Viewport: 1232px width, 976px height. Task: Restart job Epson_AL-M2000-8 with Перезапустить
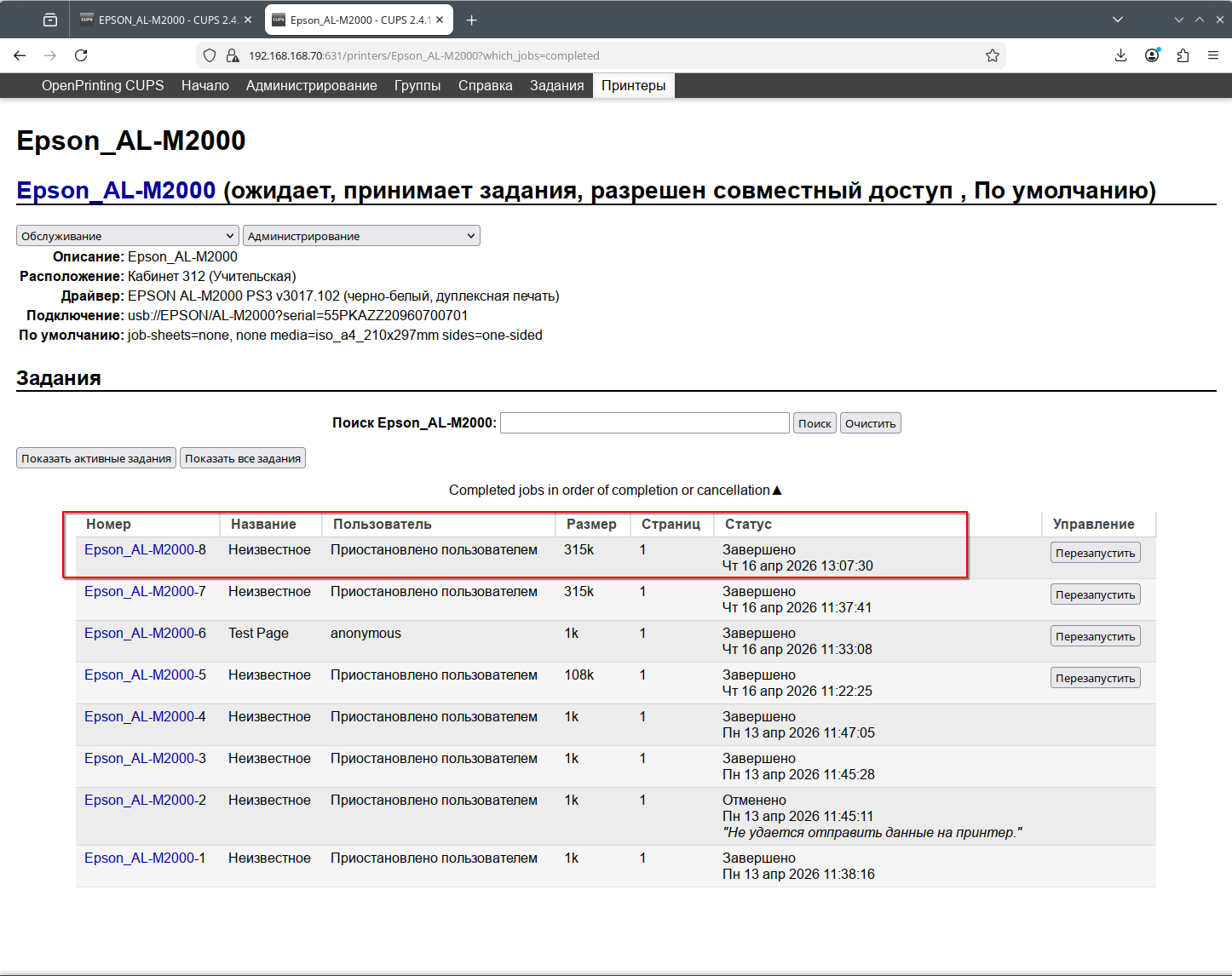[1095, 553]
